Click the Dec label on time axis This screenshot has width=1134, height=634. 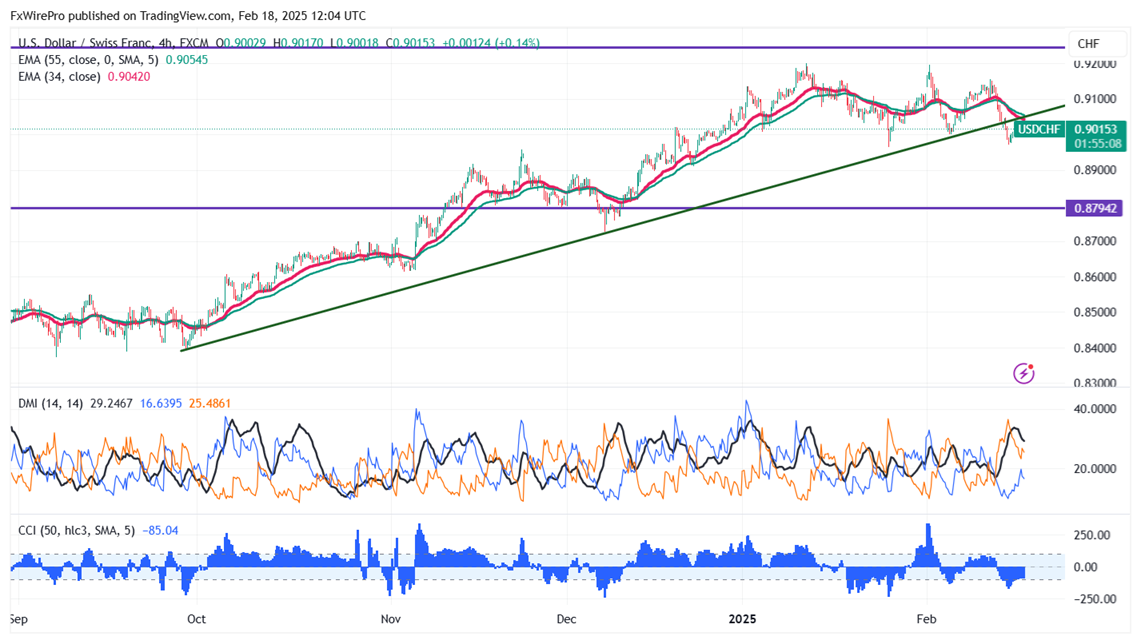[566, 620]
